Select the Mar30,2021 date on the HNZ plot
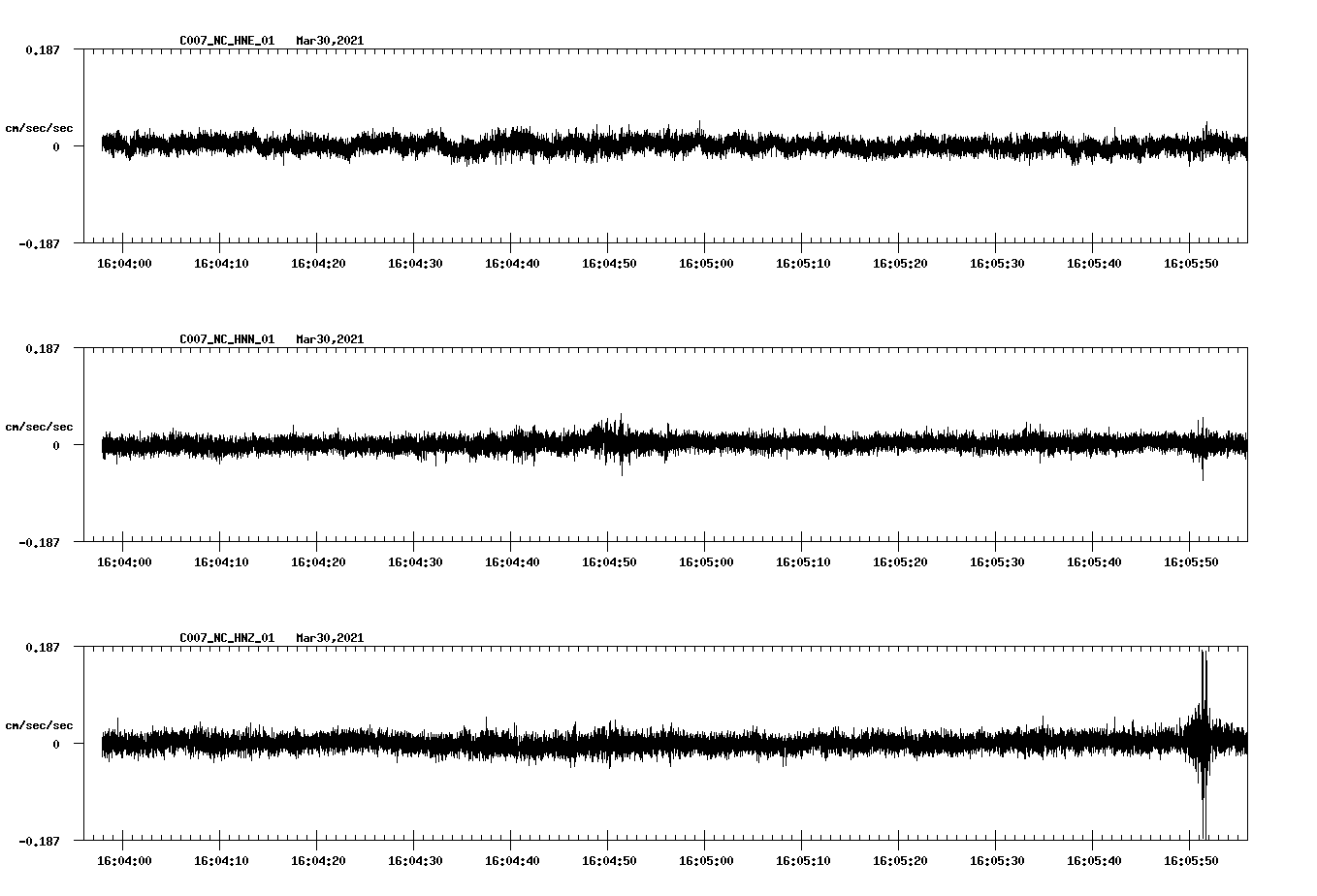This screenshot has width=1317, height=896. coord(330,637)
